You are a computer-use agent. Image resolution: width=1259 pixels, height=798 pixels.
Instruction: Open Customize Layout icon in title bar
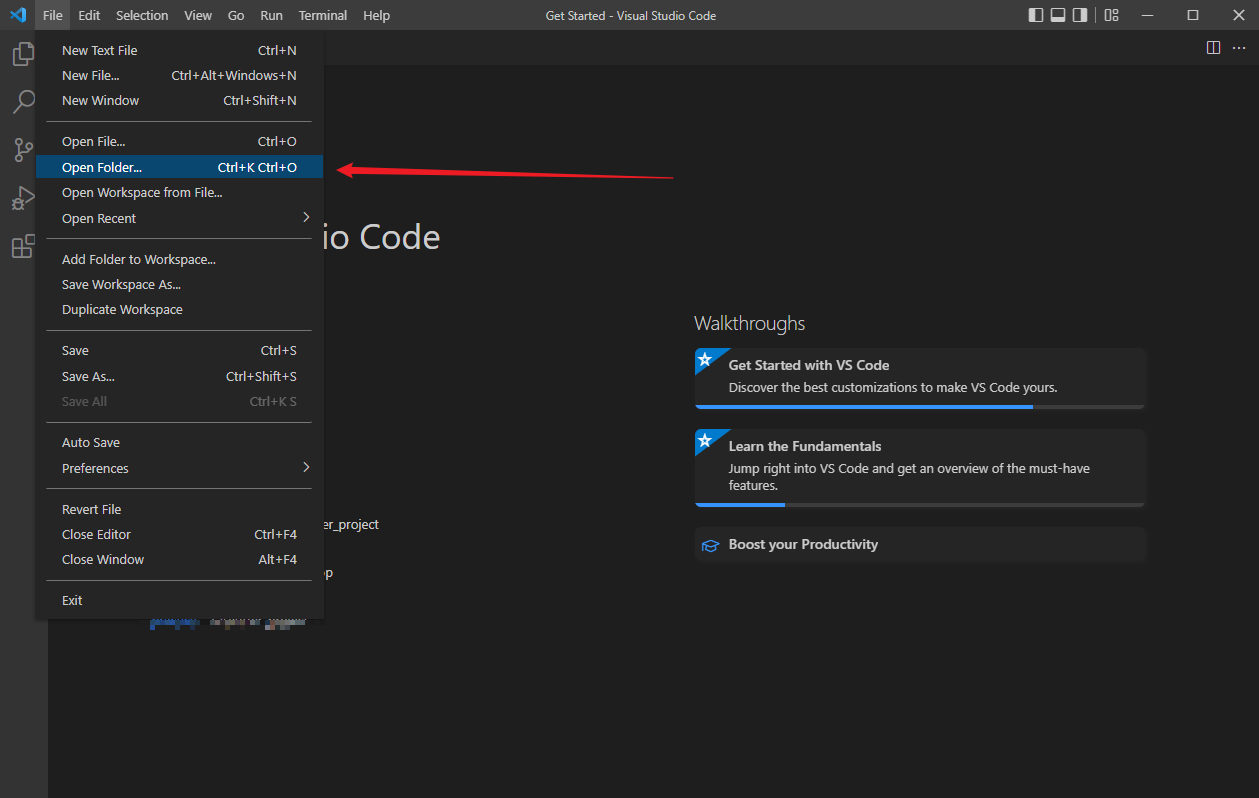(1112, 15)
